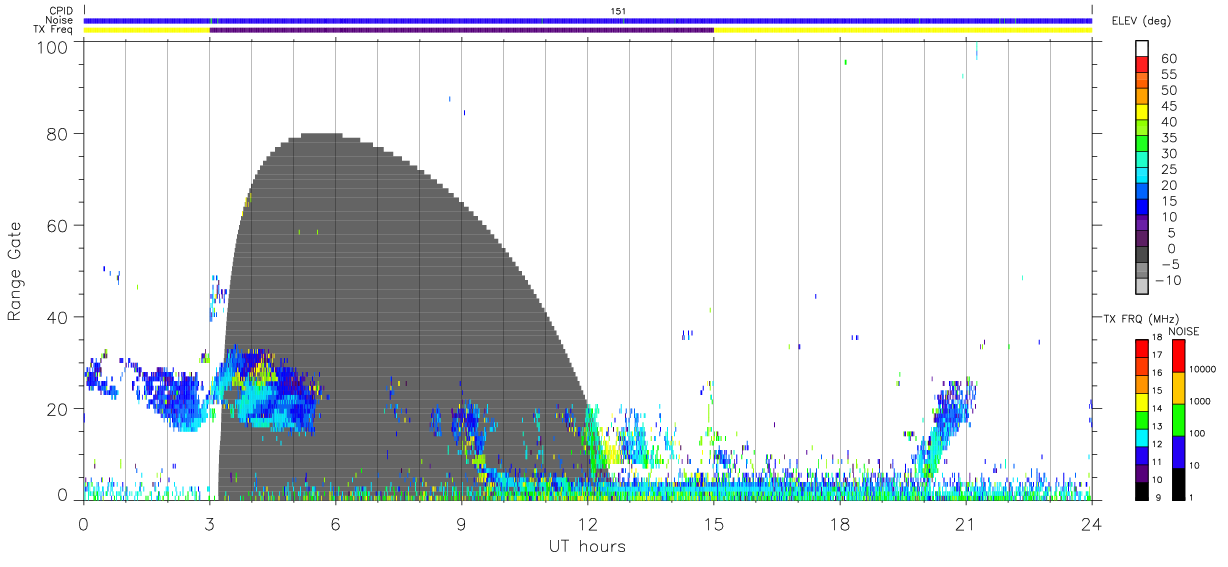Click the TX Freq row label above the plot
The height and width of the screenshot is (567, 1228).
click(55, 30)
